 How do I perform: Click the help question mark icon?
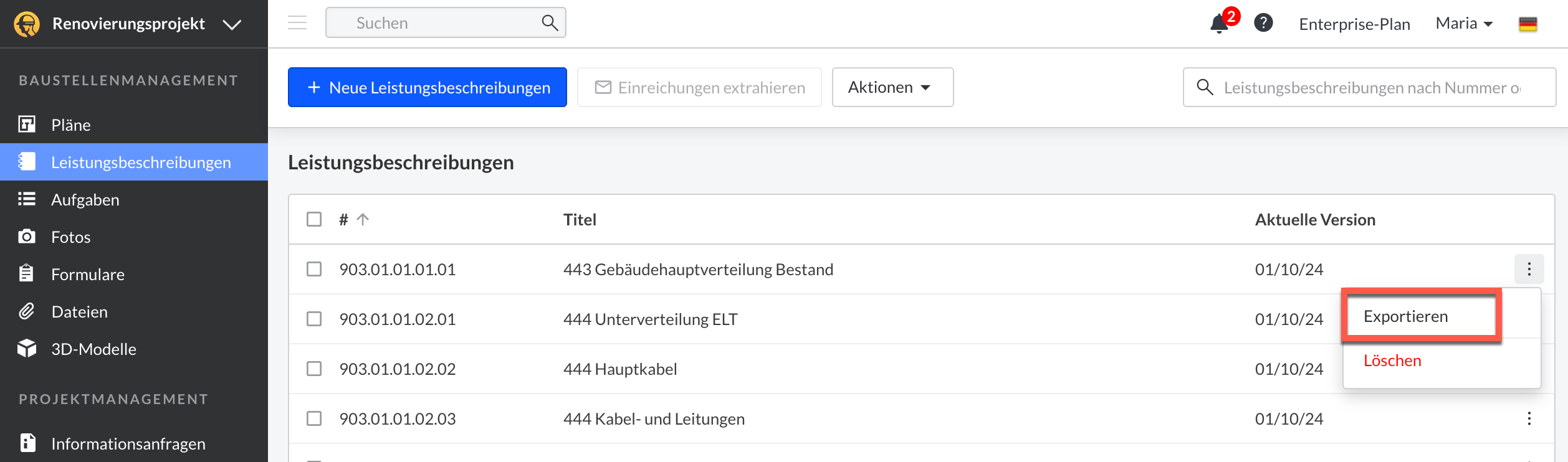1263,23
